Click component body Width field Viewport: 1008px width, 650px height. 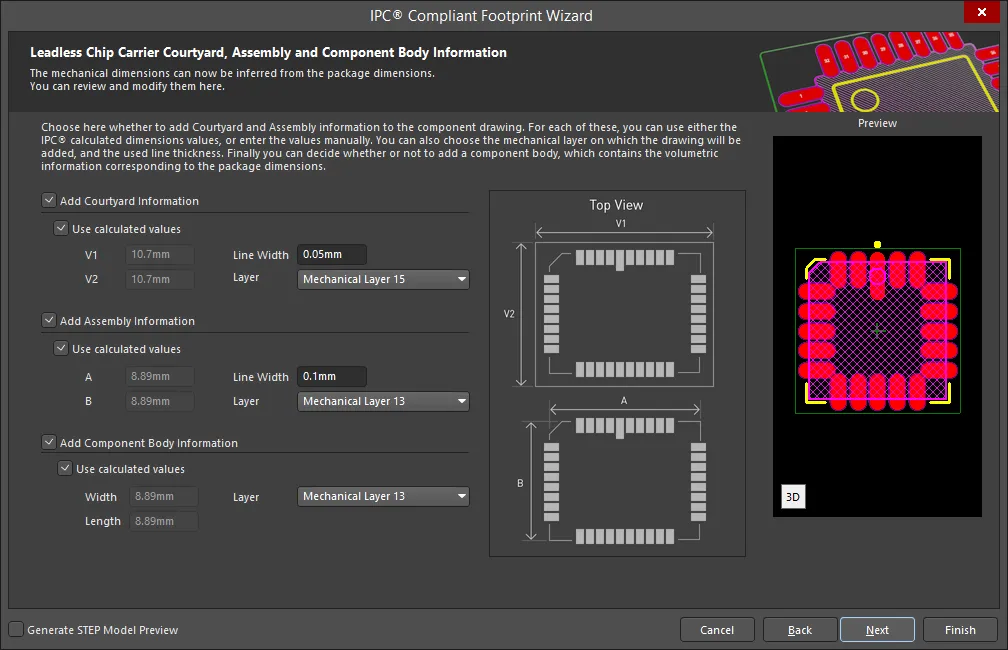(x=164, y=496)
